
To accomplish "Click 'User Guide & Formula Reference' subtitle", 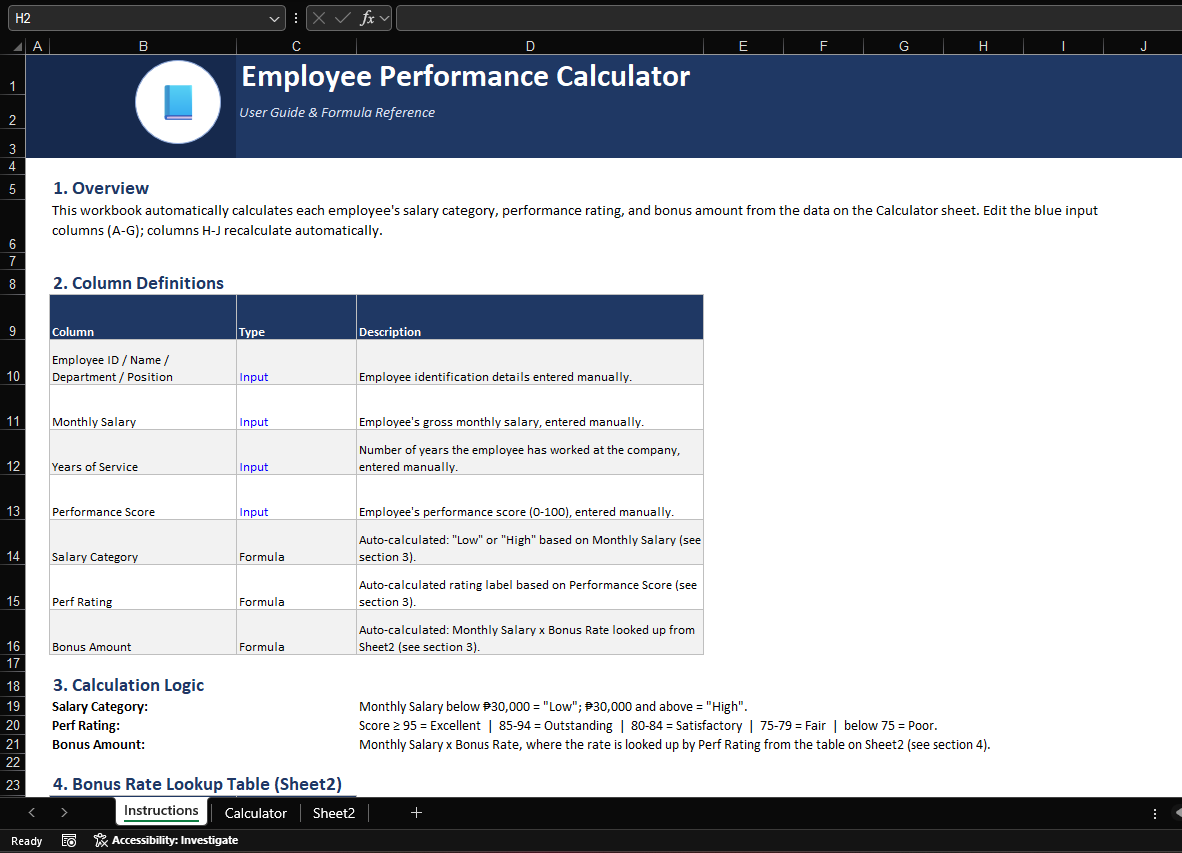I will click(337, 112).
